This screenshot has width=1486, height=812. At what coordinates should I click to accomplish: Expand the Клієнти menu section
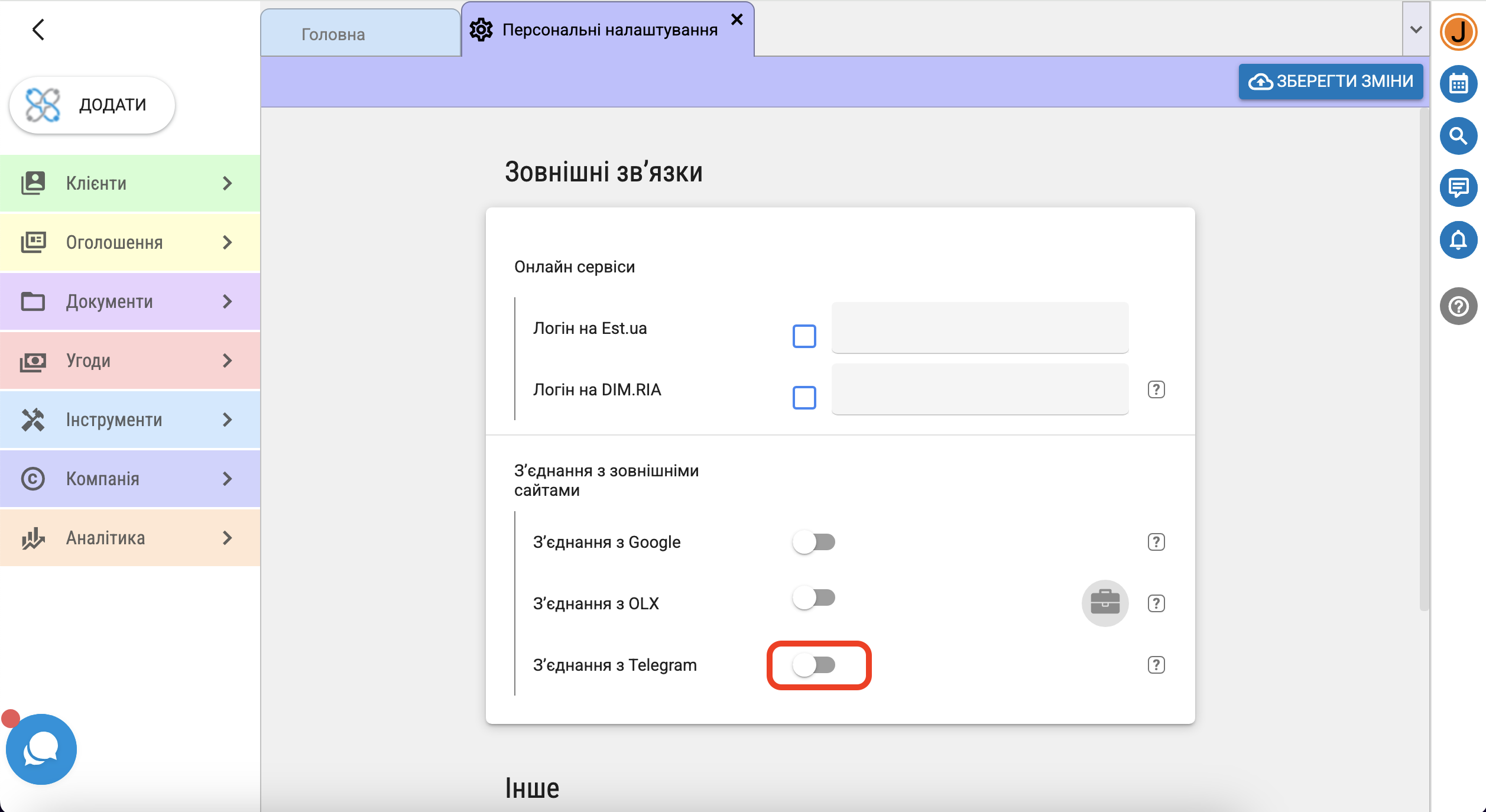click(130, 183)
